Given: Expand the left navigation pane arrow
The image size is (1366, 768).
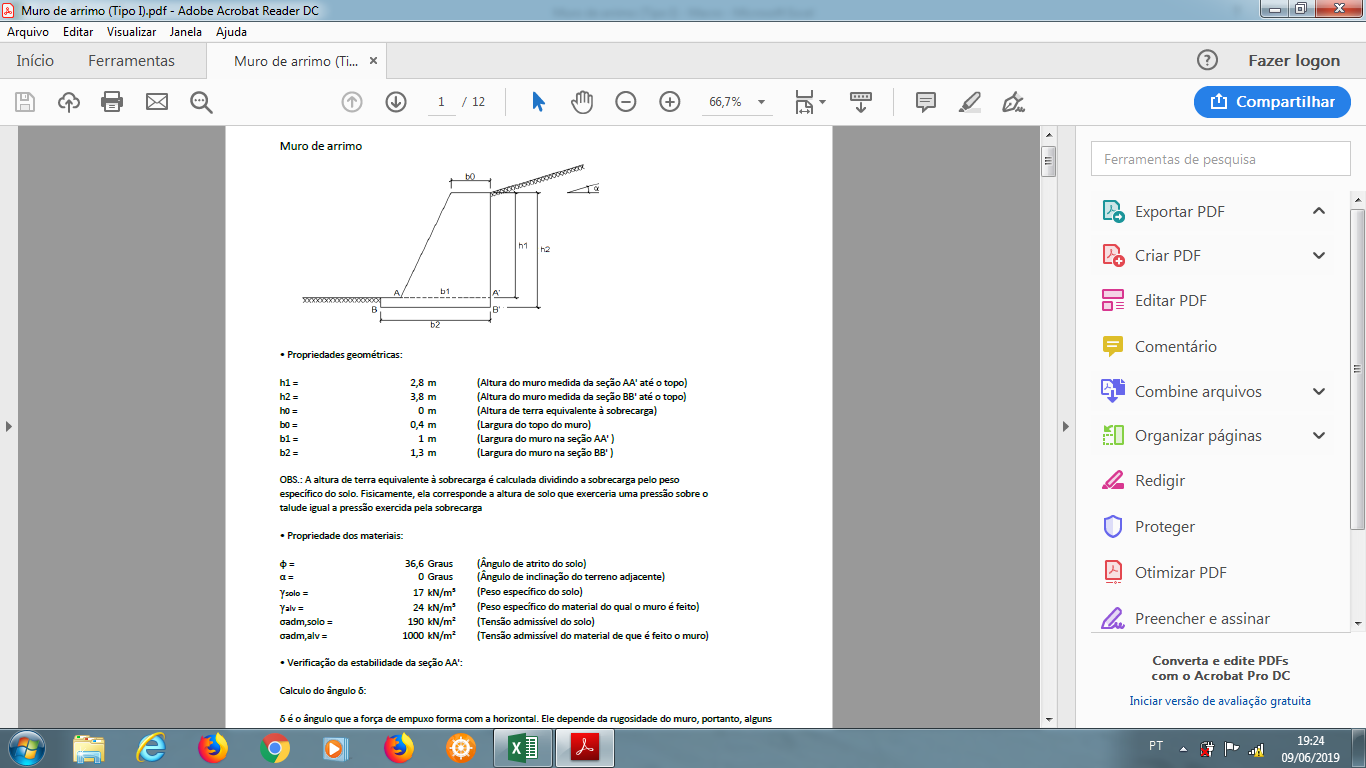Looking at the screenshot, I should tap(9, 426).
